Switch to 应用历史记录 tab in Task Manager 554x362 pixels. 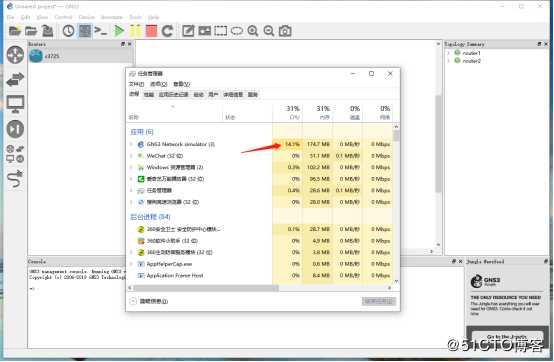173,95
